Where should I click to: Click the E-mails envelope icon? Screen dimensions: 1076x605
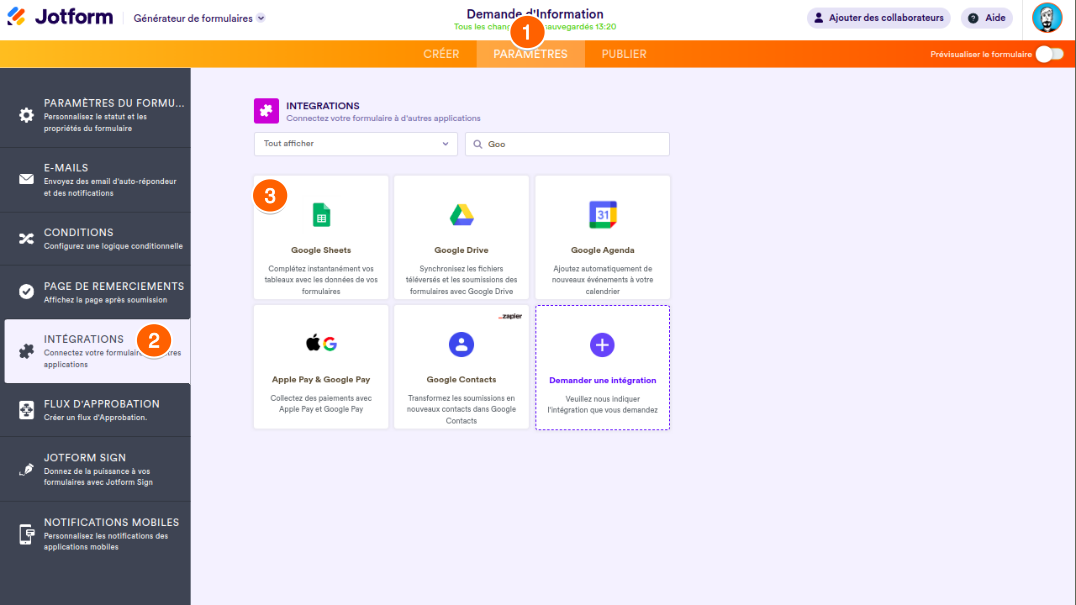coord(26,179)
